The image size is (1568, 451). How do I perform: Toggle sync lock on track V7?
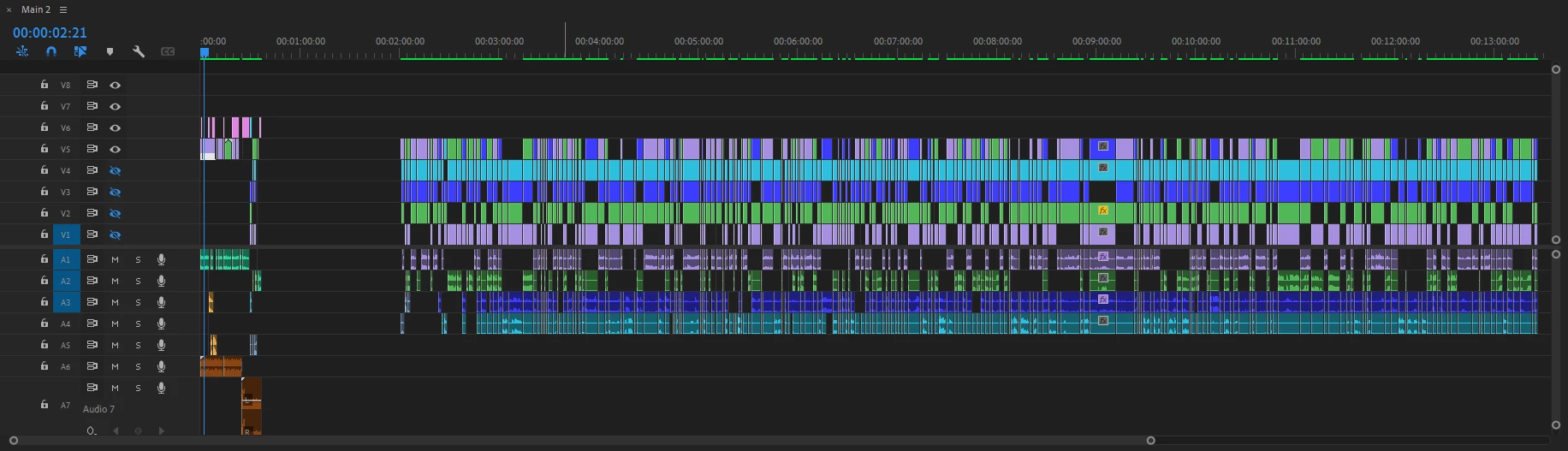[x=92, y=106]
